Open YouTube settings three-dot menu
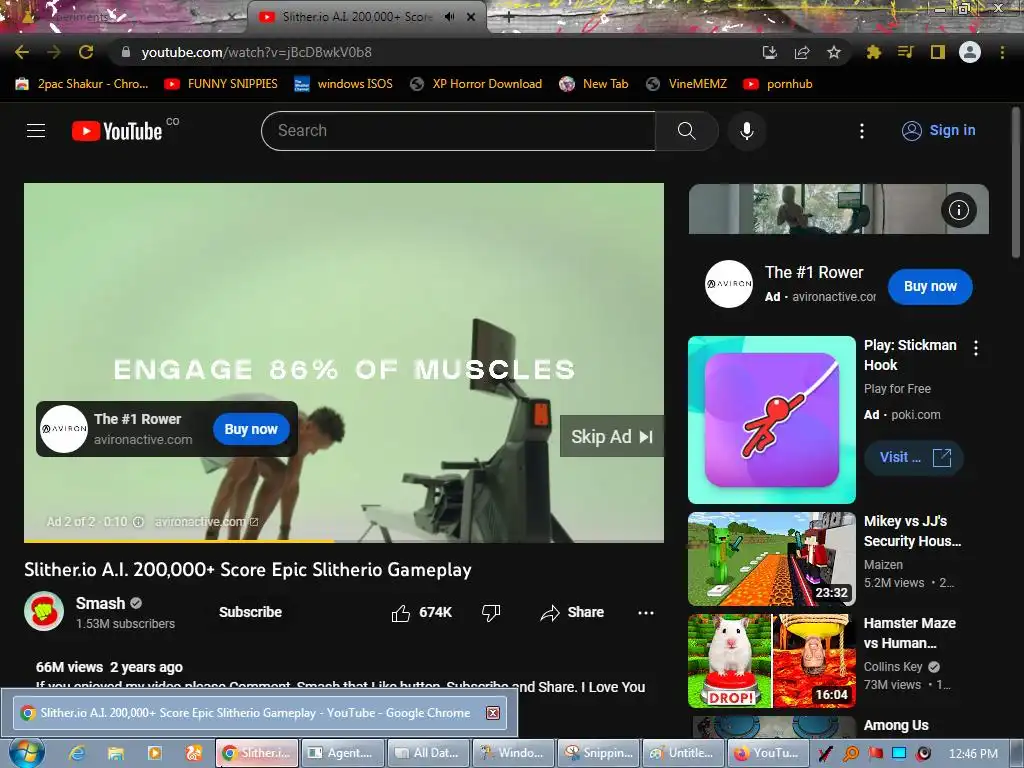Viewport: 1024px width, 768px height. tap(862, 131)
